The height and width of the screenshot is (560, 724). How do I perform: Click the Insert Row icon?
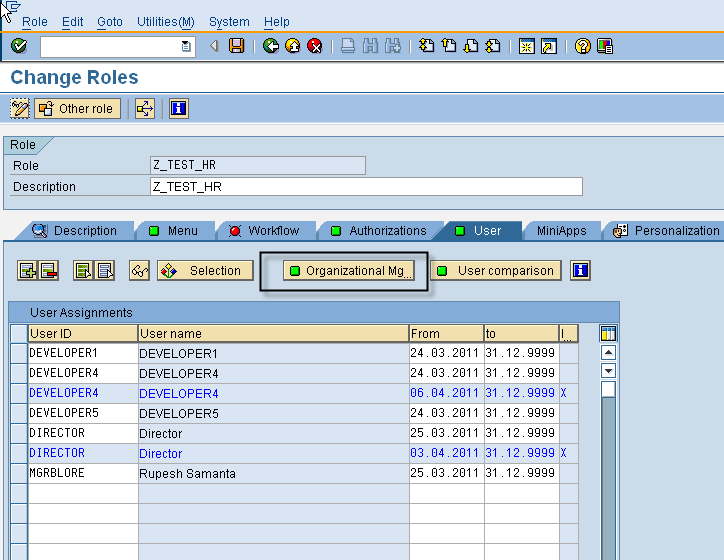tap(27, 271)
